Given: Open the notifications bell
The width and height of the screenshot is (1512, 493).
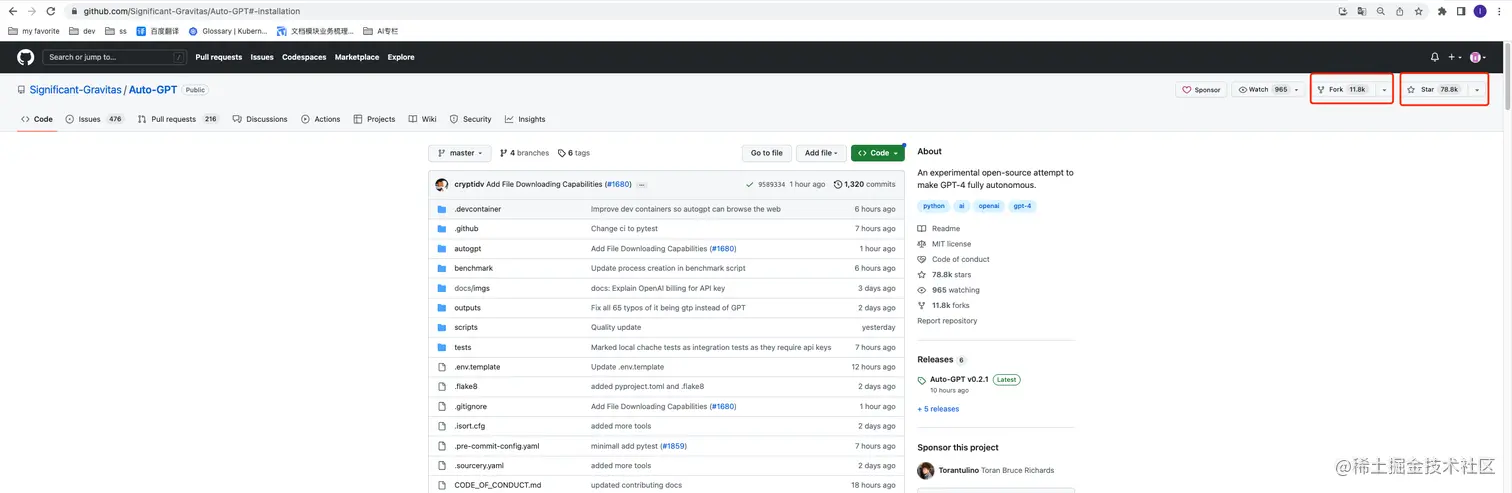Looking at the screenshot, I should click(x=1435, y=57).
